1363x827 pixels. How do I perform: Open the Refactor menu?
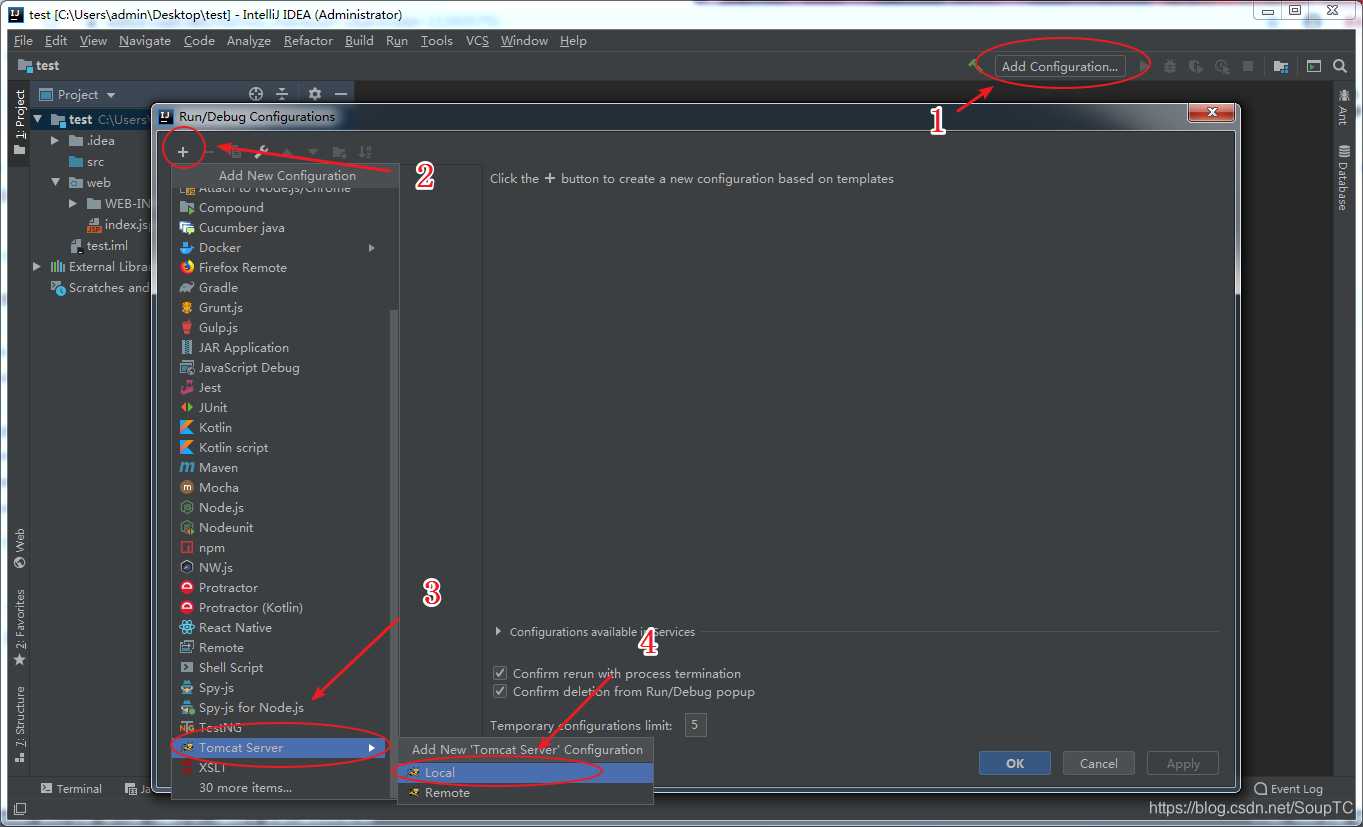308,41
